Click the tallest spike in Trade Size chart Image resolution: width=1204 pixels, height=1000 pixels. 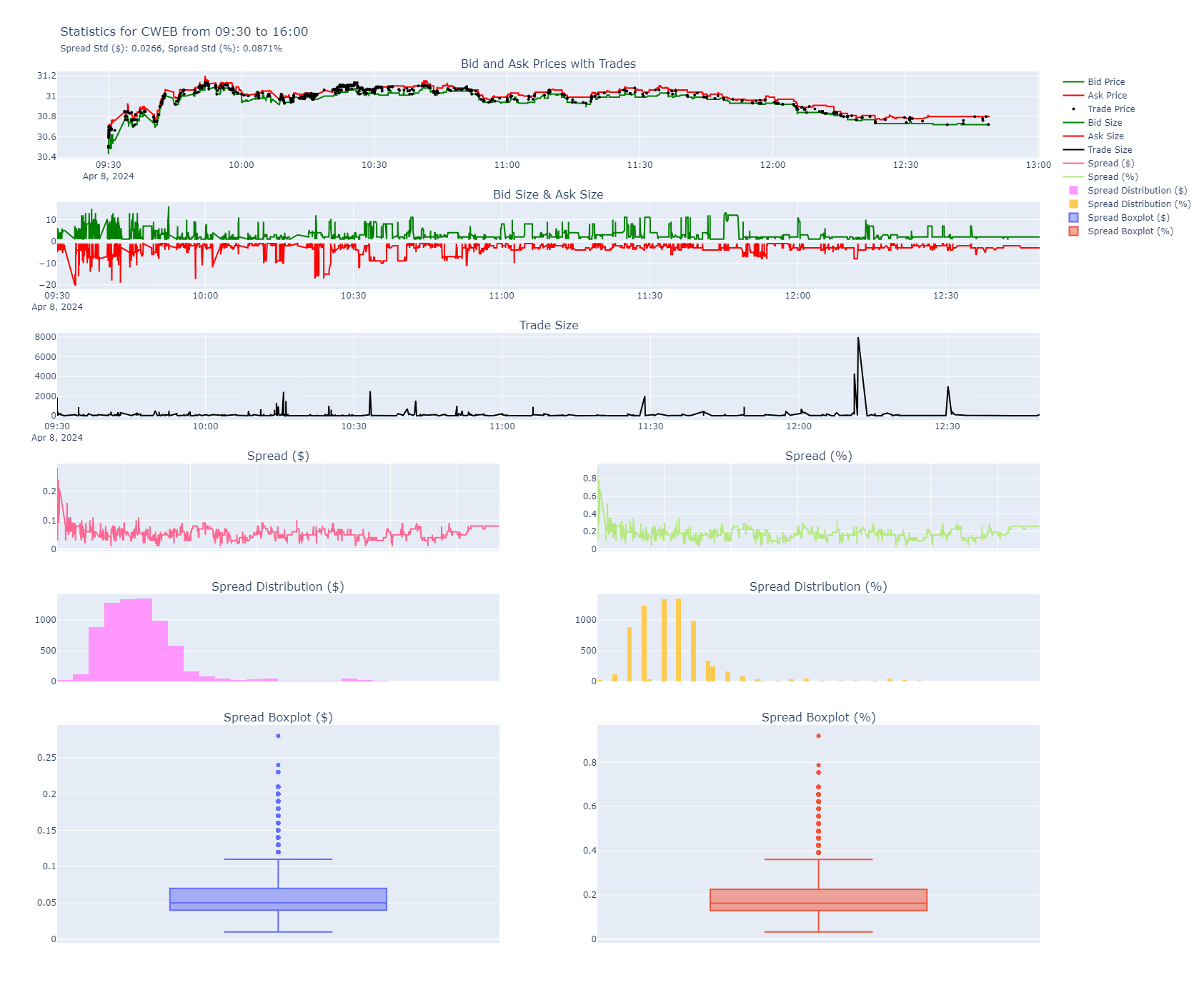[858, 339]
